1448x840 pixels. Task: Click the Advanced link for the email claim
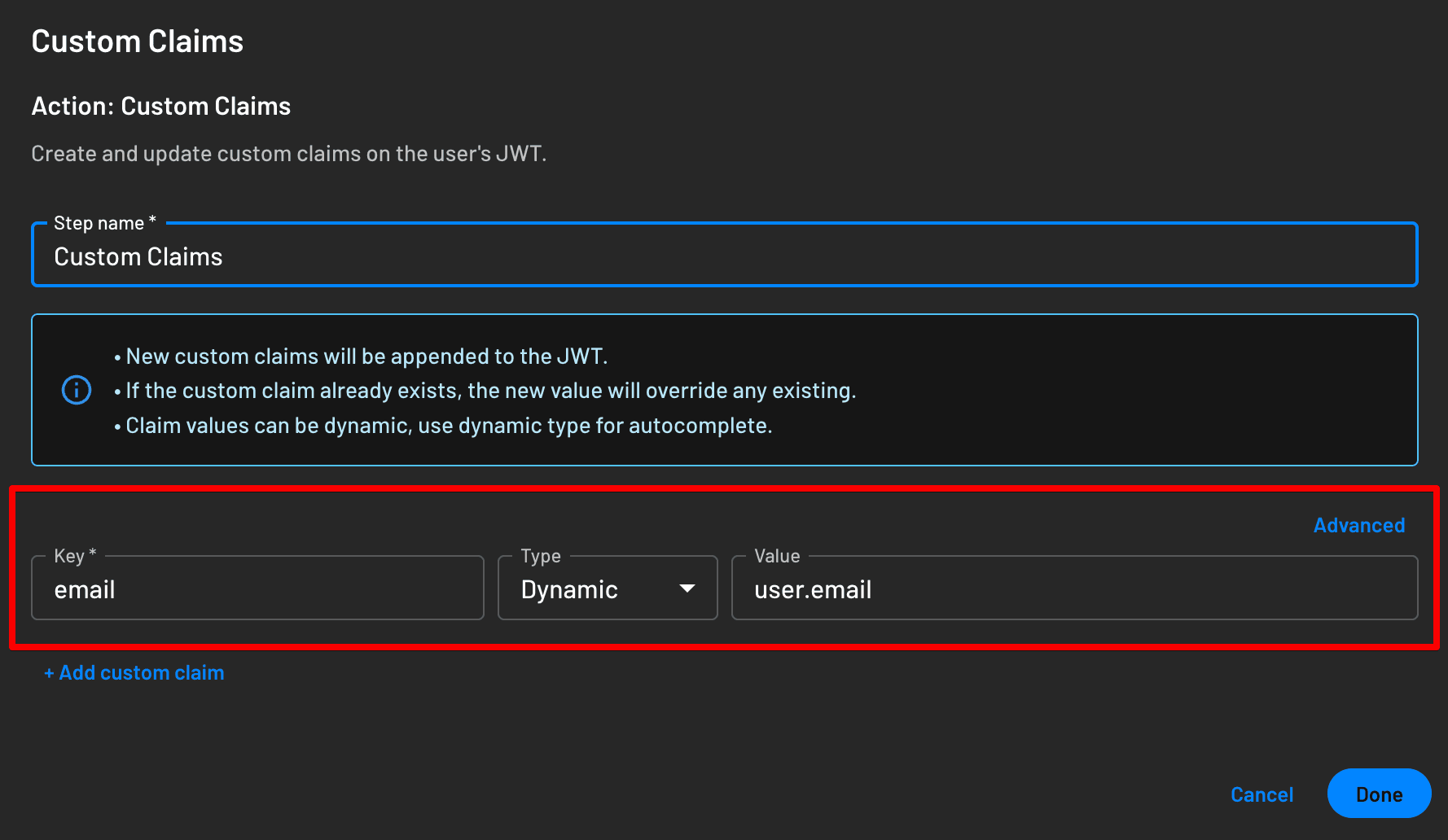coord(1358,525)
